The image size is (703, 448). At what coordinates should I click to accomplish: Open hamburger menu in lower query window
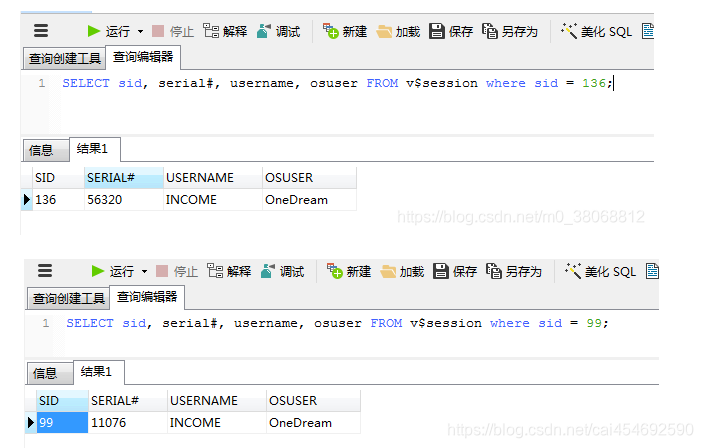(x=45, y=271)
